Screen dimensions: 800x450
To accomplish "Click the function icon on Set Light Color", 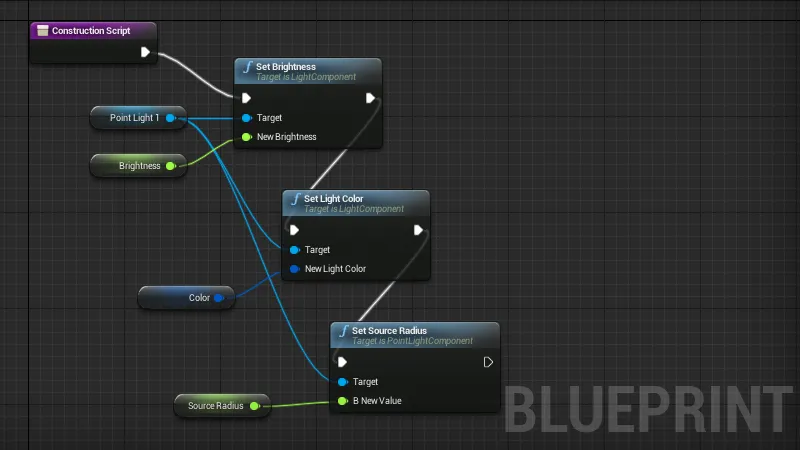I will (296, 199).
